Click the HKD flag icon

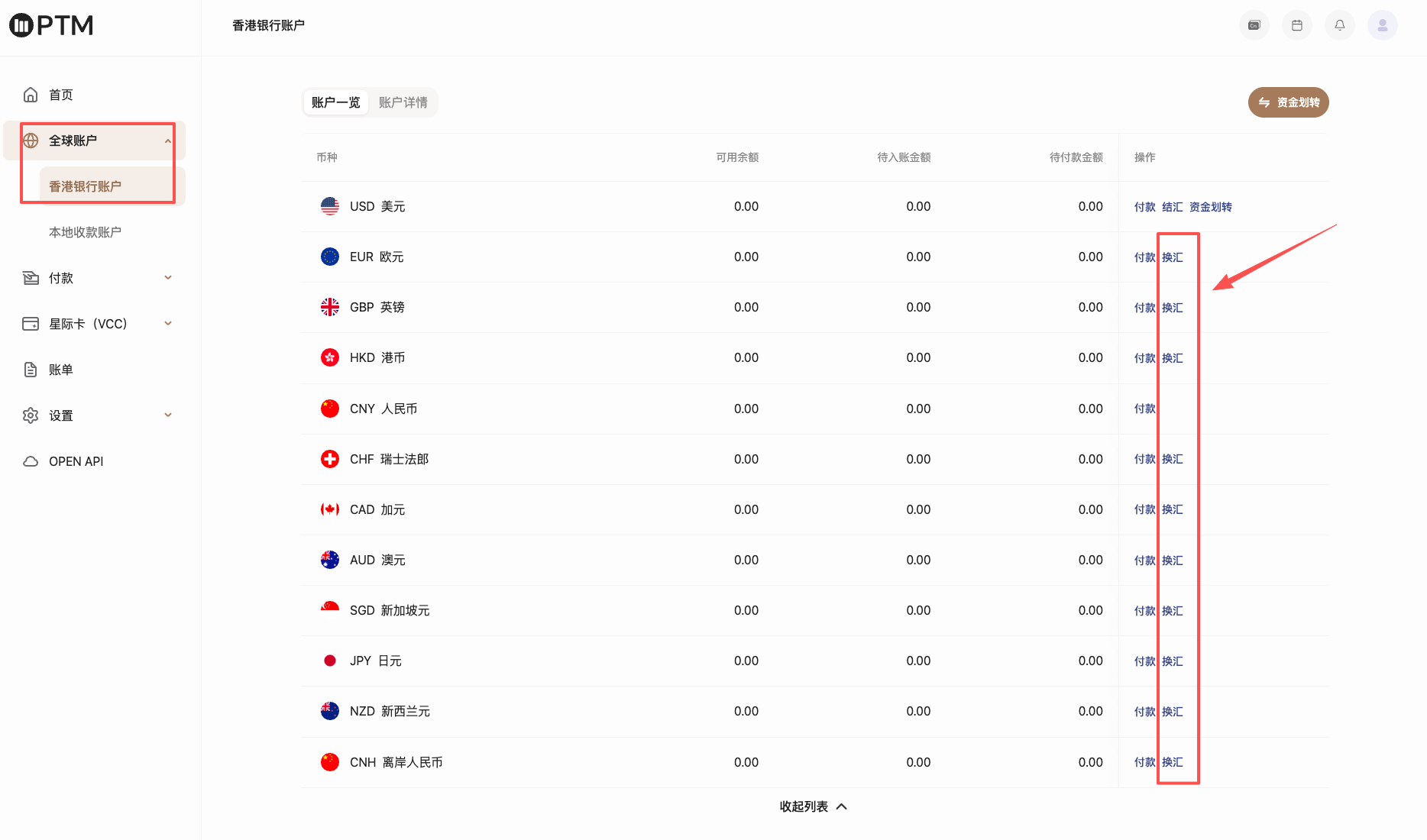[330, 357]
